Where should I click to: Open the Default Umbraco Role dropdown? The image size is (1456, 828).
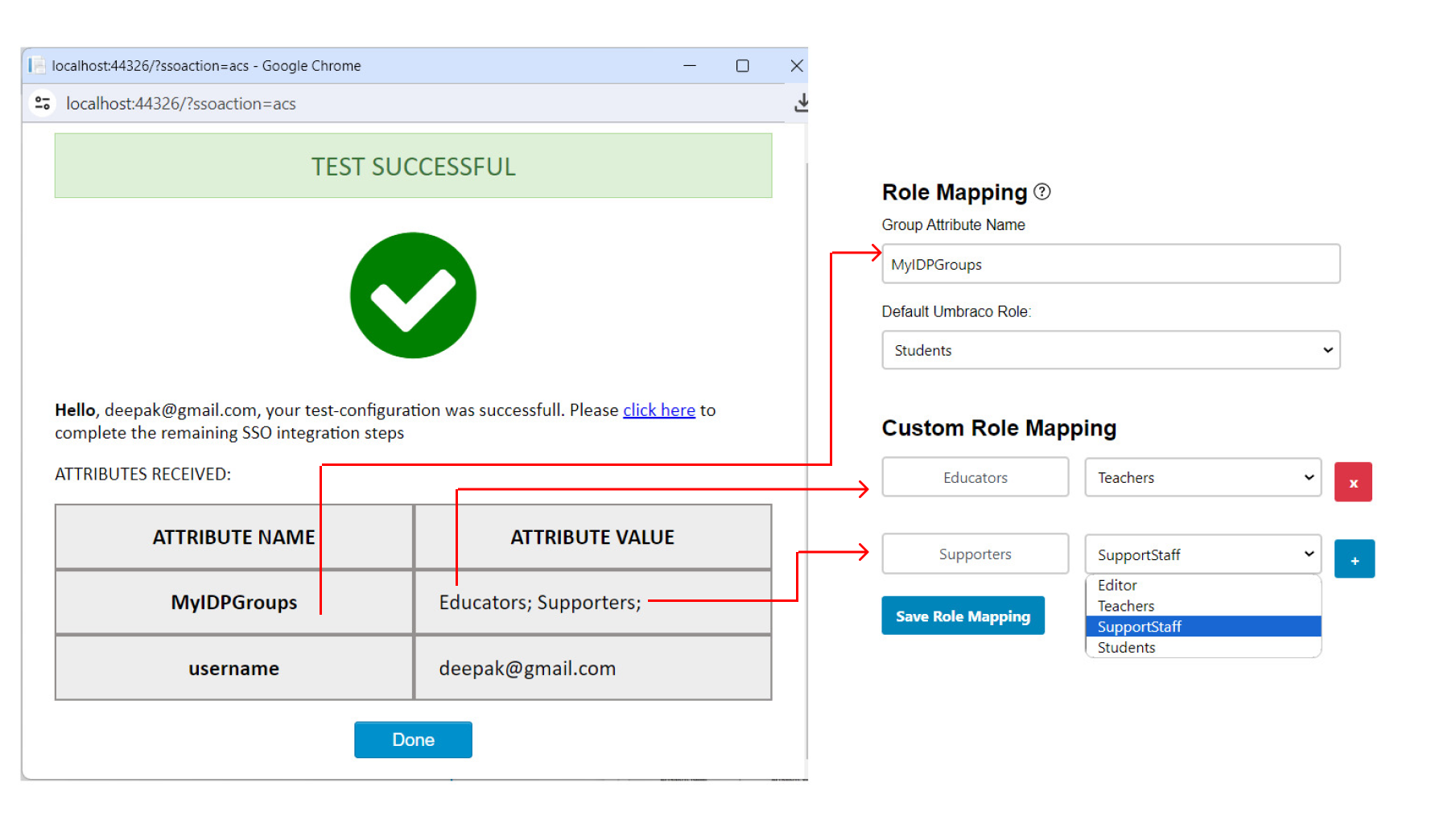pos(1111,350)
